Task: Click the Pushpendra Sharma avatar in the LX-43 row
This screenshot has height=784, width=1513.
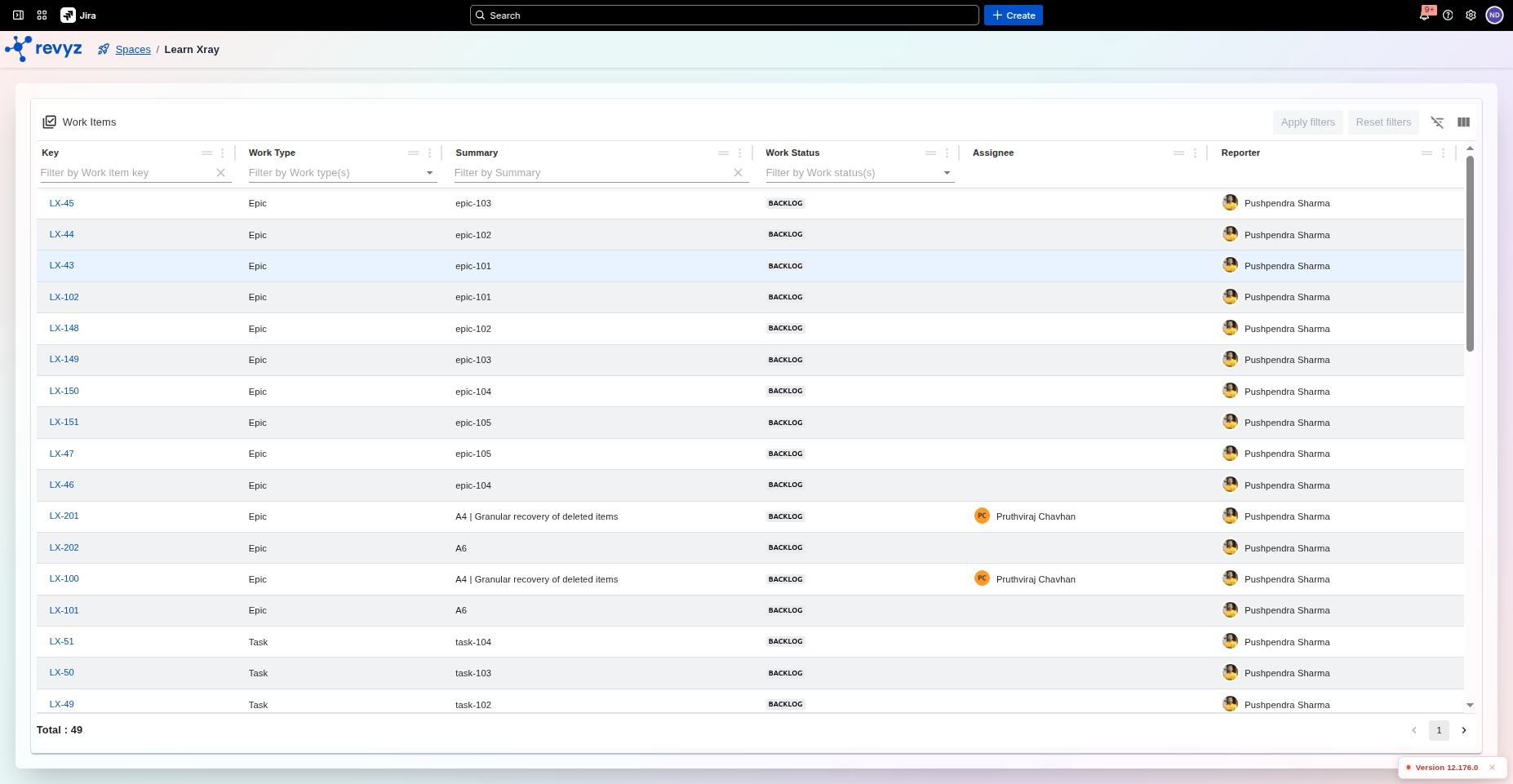Action: point(1230,265)
